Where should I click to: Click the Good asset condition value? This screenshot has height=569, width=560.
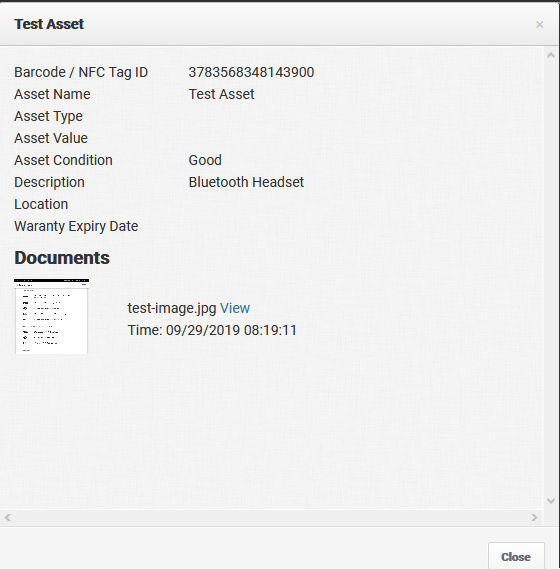point(205,160)
